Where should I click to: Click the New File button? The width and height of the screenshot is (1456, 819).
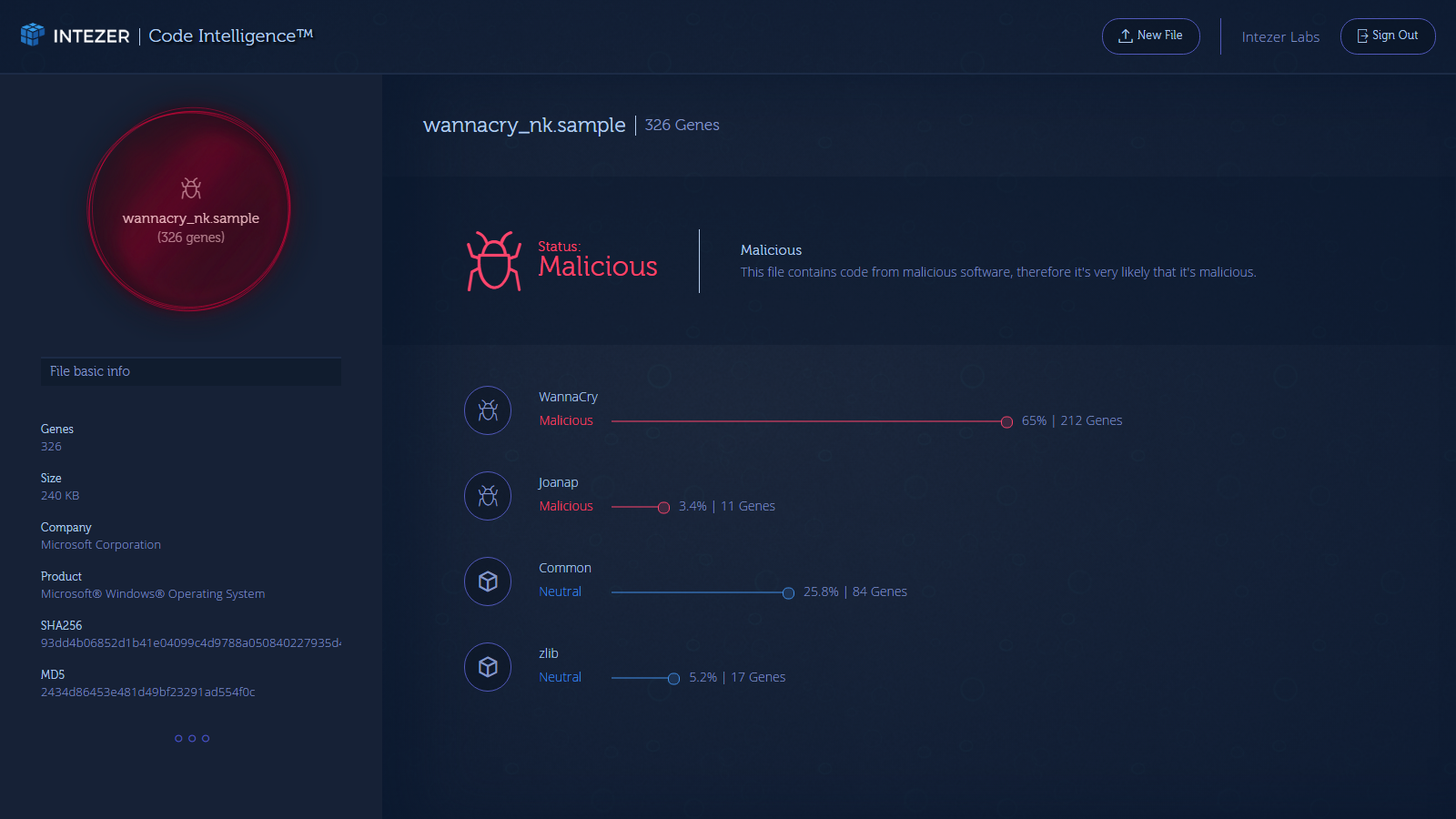[1150, 36]
